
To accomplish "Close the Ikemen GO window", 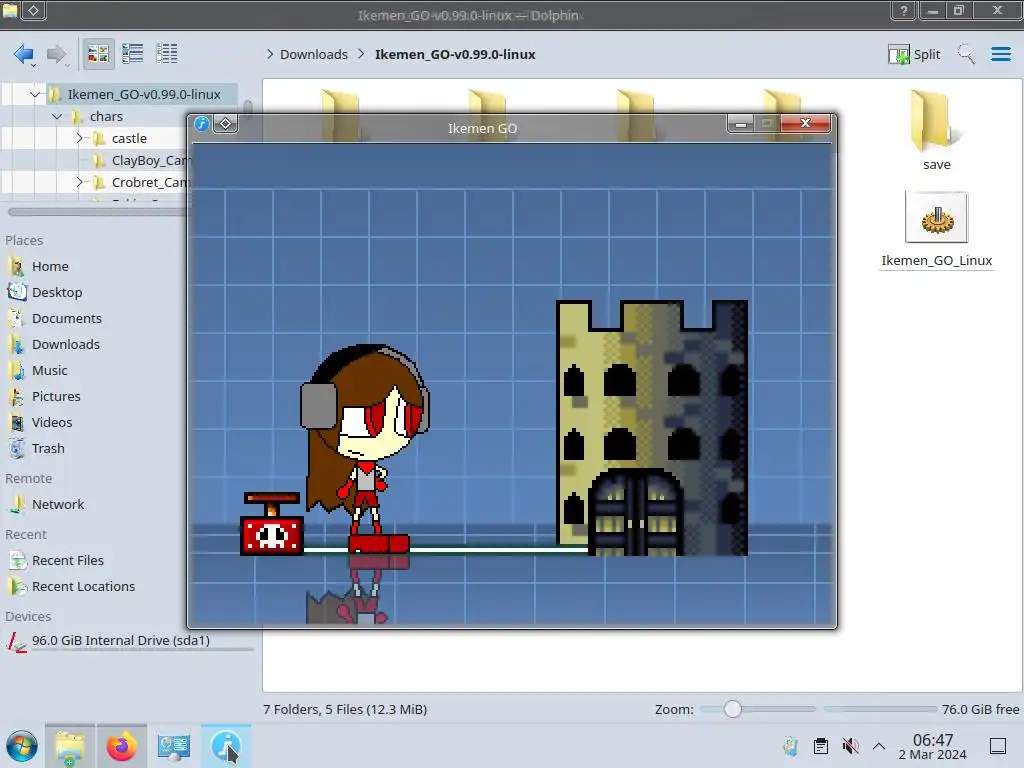I will click(x=805, y=123).
